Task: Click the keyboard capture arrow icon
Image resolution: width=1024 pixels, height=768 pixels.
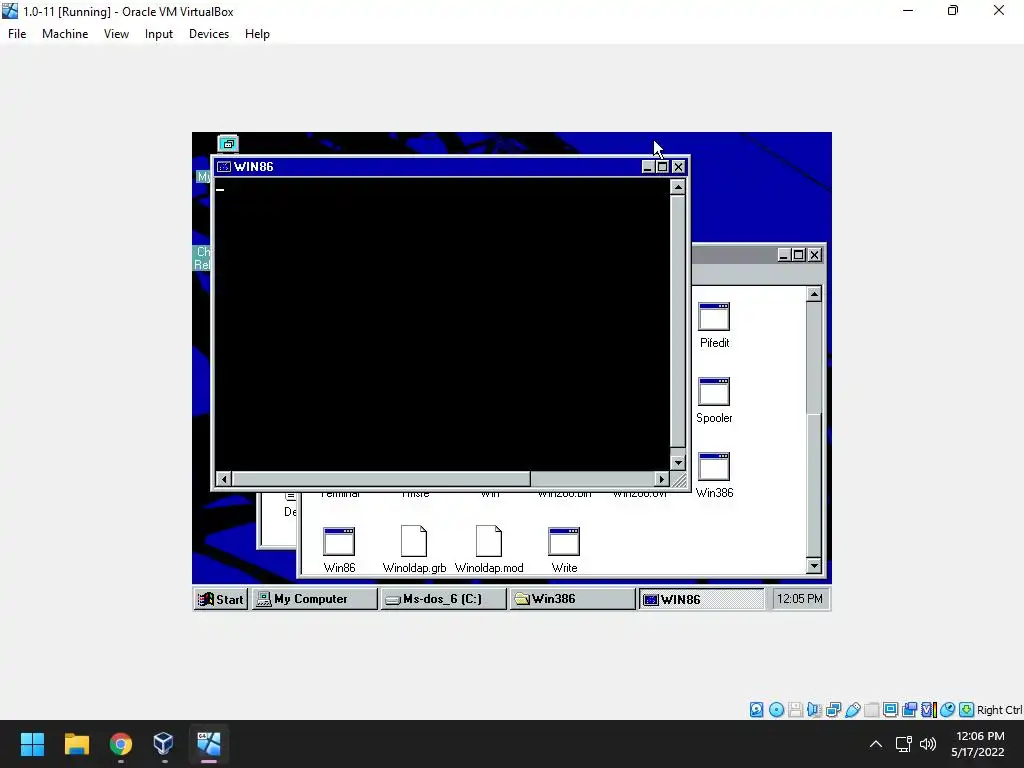Action: (x=967, y=710)
